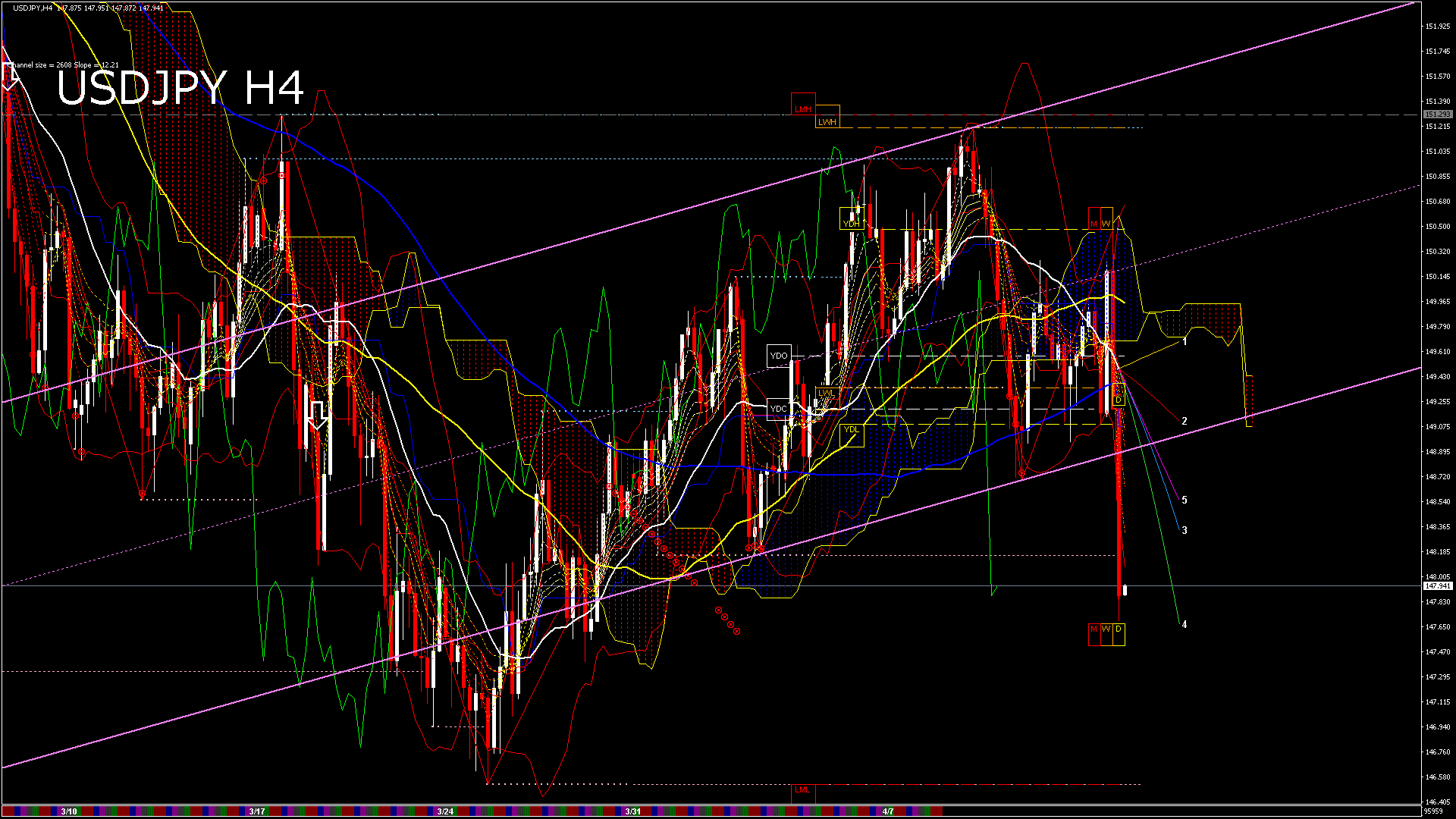Select projection line label 4
1456x819 pixels.
tap(1185, 624)
